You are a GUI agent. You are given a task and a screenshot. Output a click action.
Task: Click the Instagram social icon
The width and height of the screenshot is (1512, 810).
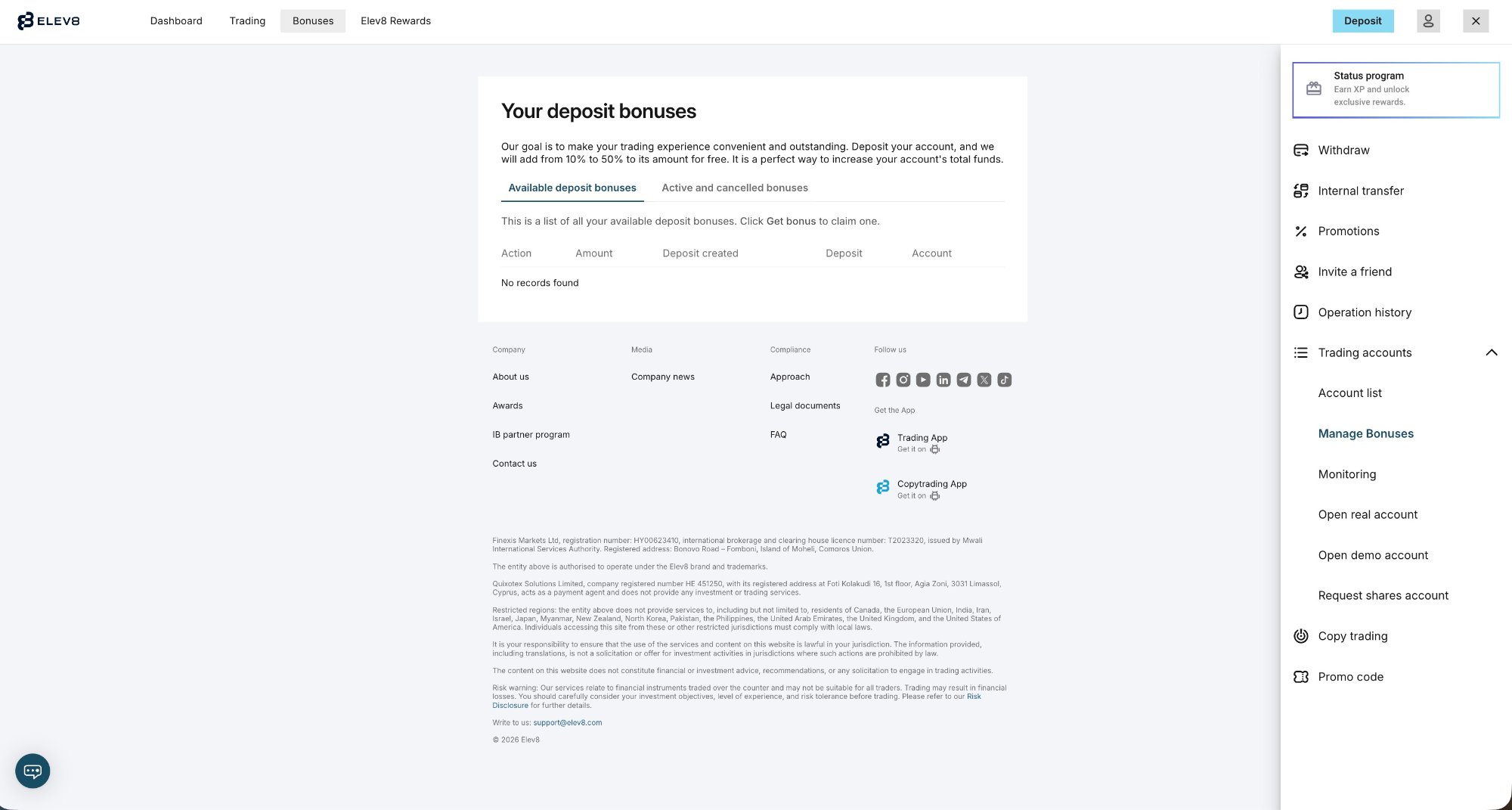tap(903, 380)
